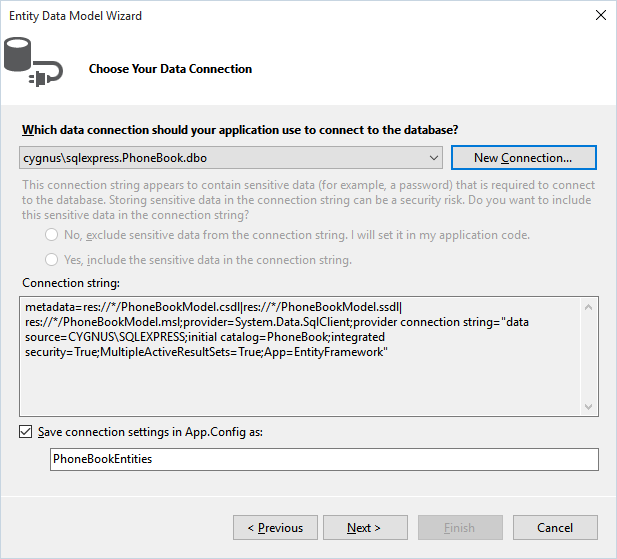Click the connection string scroll up arrow
Viewport: 617px width, 559px height.
click(589, 307)
